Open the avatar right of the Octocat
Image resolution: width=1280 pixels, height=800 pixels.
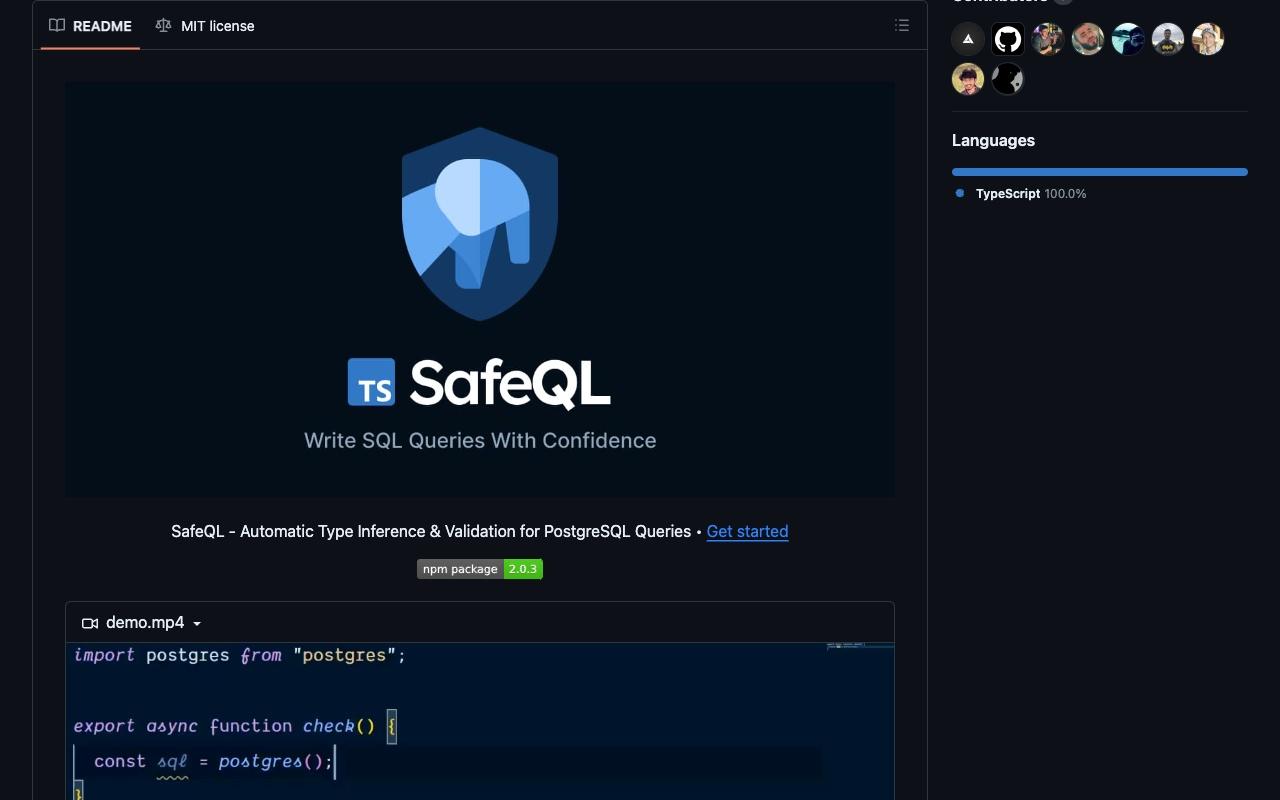click(x=1048, y=39)
